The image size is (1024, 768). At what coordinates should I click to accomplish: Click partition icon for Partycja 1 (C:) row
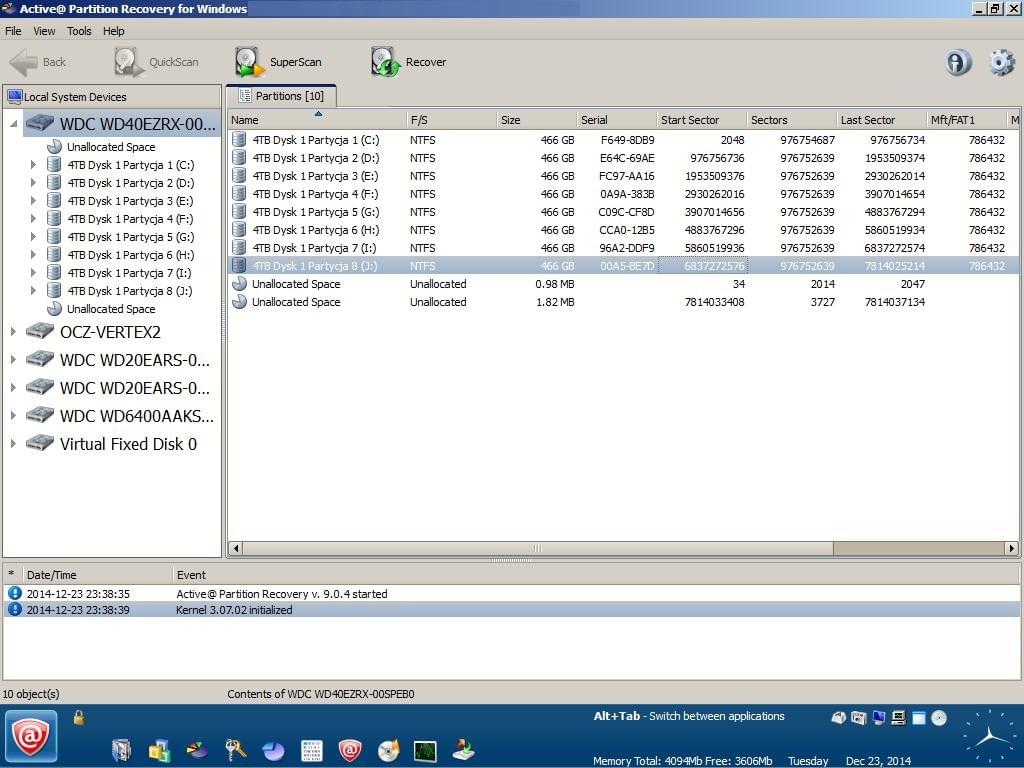tap(240, 140)
